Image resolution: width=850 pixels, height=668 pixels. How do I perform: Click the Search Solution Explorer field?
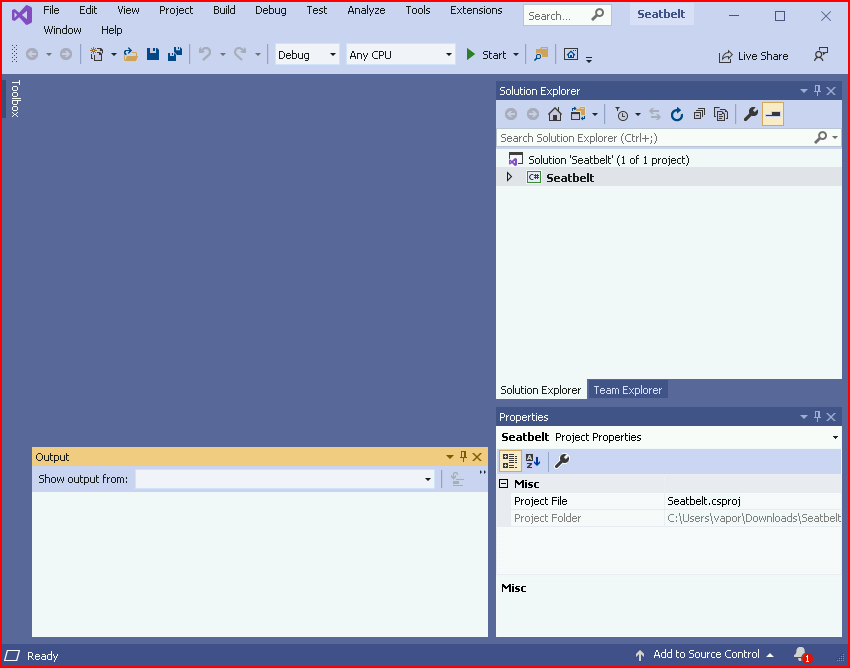pyautogui.click(x=655, y=138)
